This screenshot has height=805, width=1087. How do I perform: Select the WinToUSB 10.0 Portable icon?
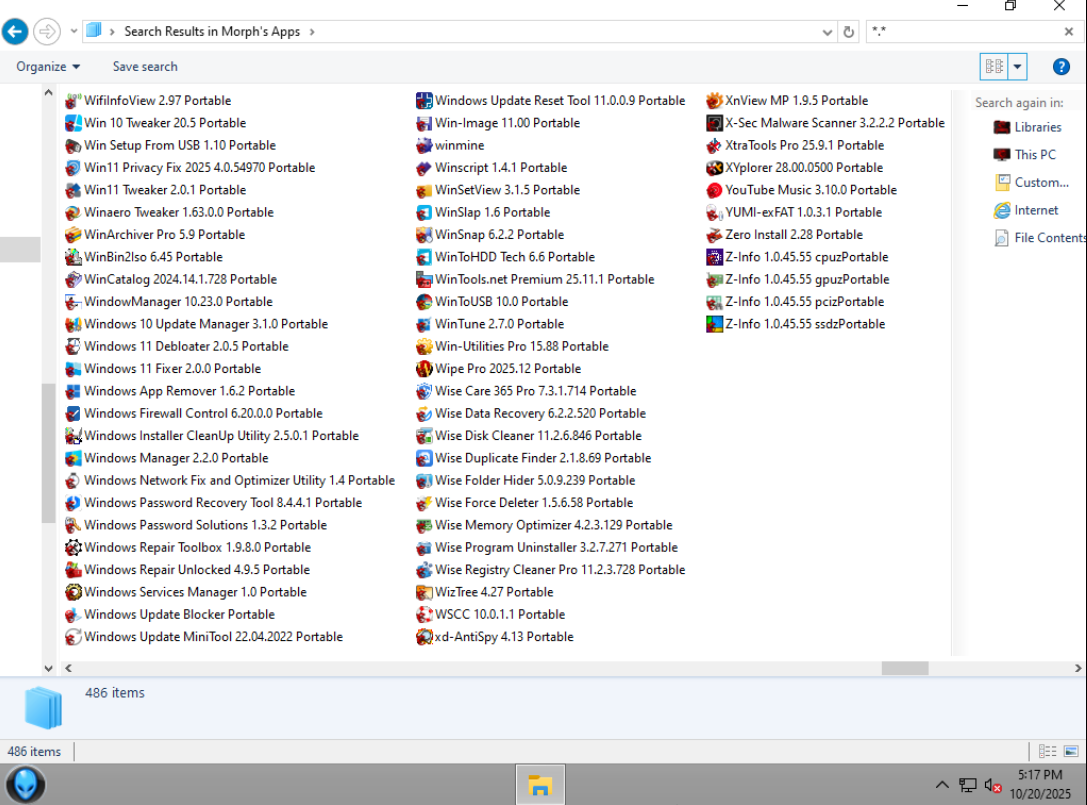(x=424, y=302)
